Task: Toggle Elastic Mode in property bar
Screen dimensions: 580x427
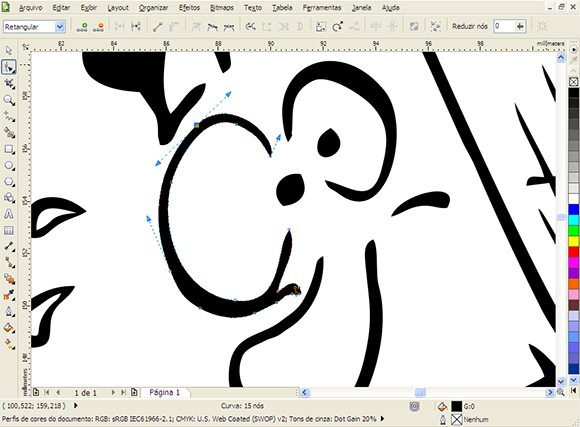Action: [414, 26]
